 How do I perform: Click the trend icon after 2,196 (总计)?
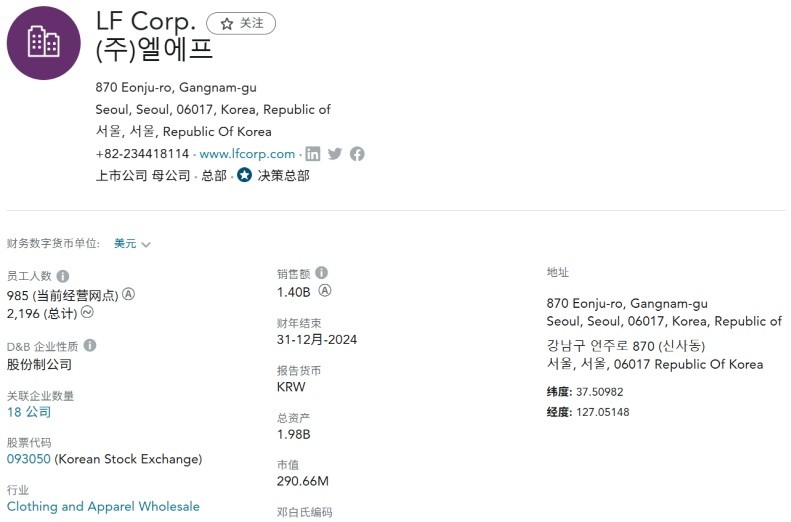tap(87, 313)
